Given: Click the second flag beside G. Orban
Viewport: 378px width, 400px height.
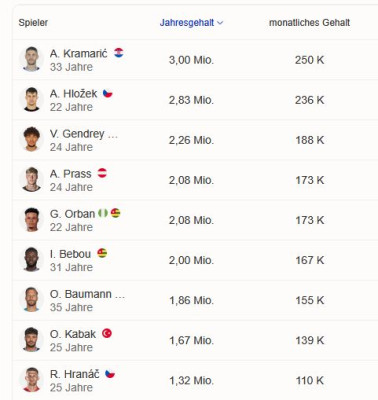Looking at the screenshot, I should (x=115, y=213).
